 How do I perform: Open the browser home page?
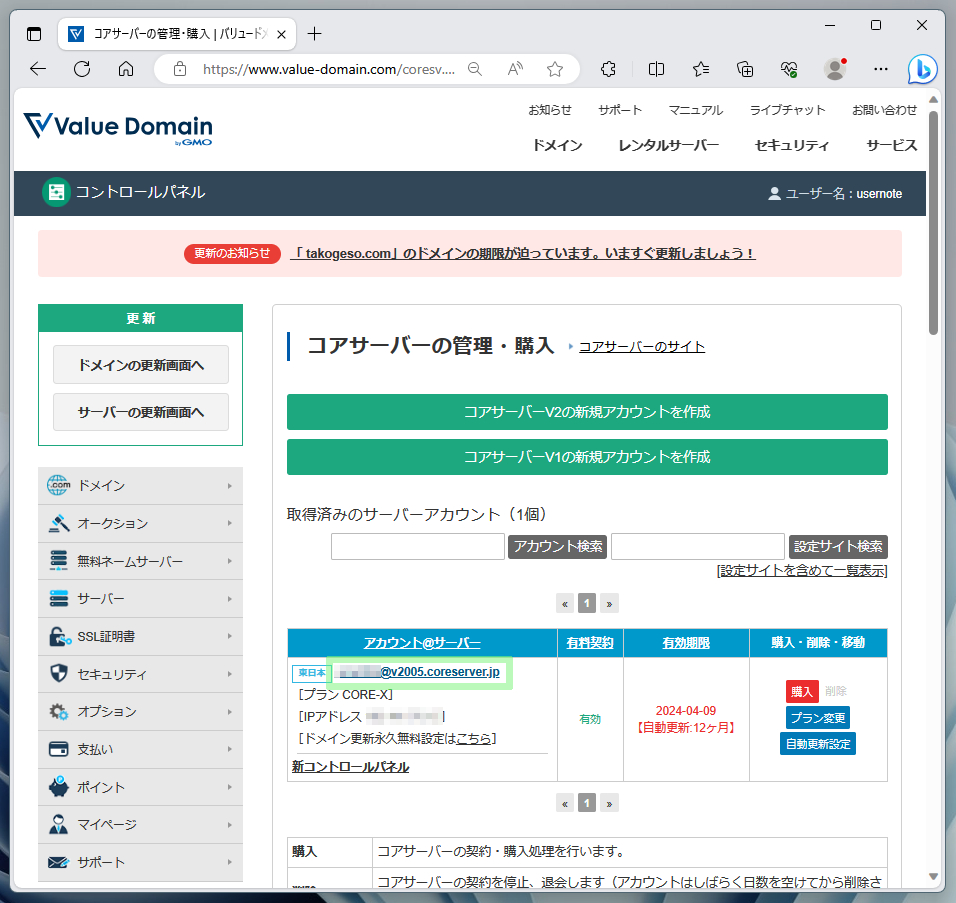126,69
